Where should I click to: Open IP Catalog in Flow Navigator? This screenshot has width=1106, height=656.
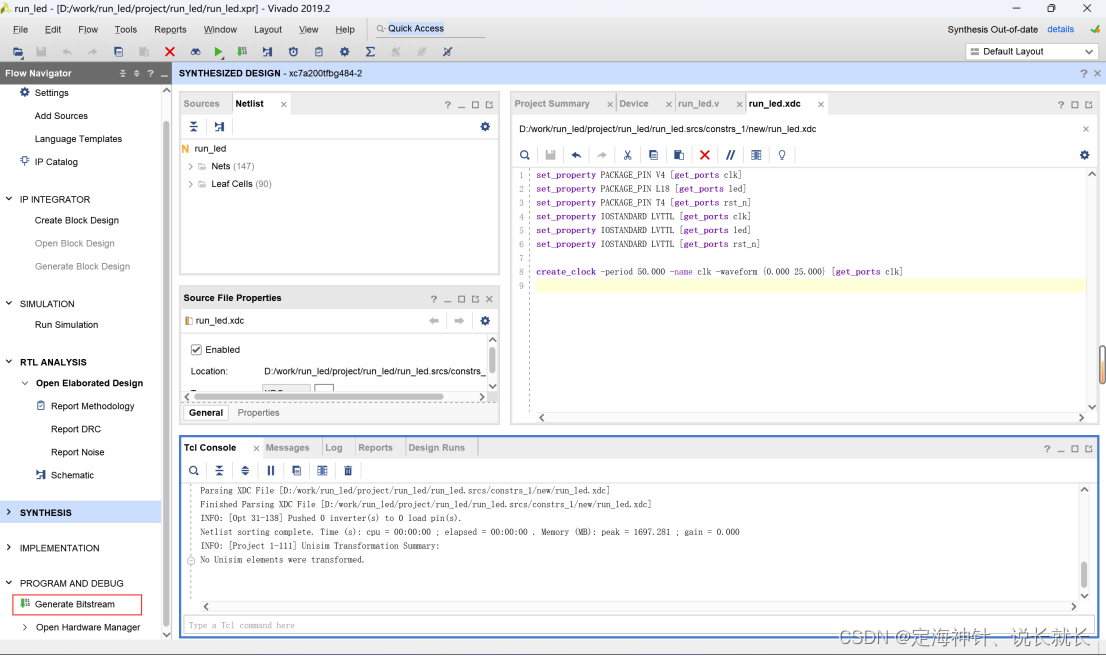56,162
